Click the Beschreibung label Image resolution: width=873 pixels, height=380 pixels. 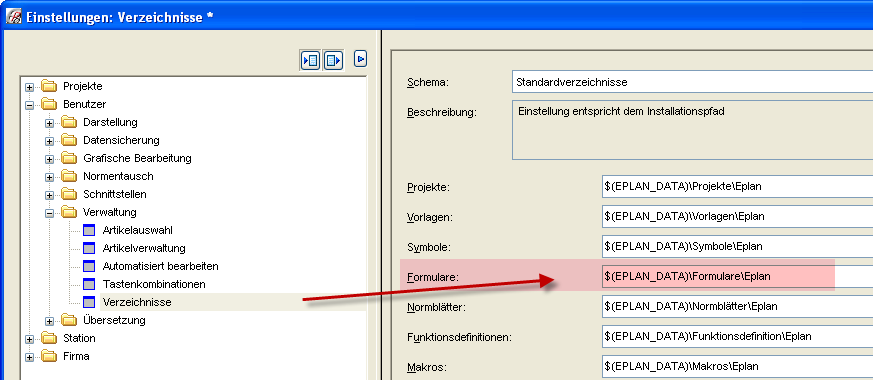click(442, 112)
